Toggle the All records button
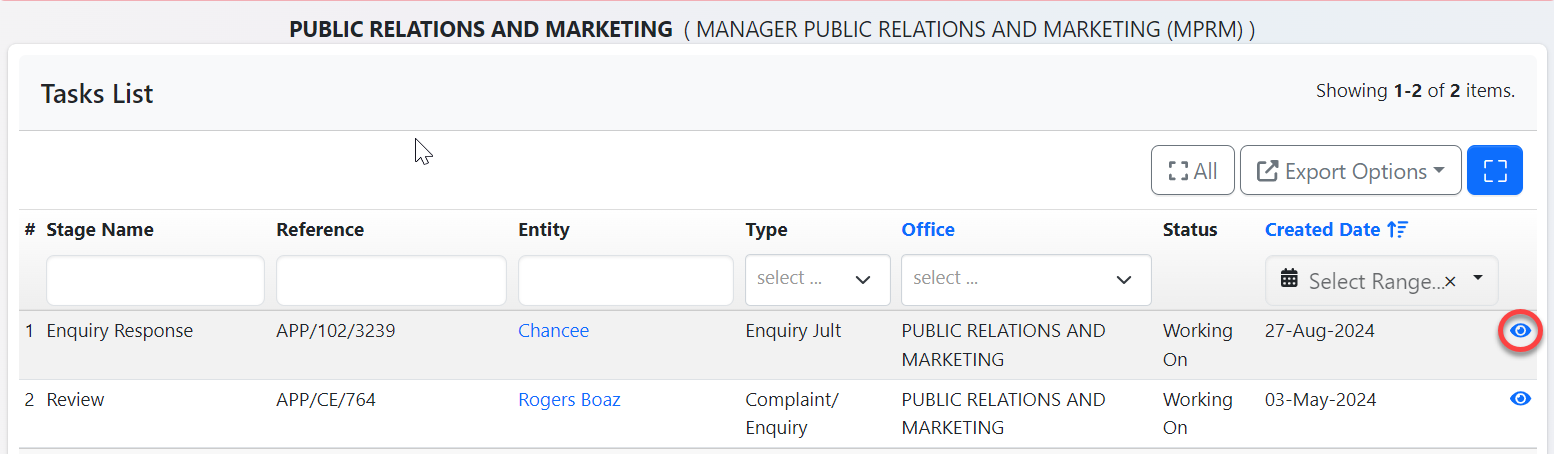1554x454 pixels. [1192, 171]
